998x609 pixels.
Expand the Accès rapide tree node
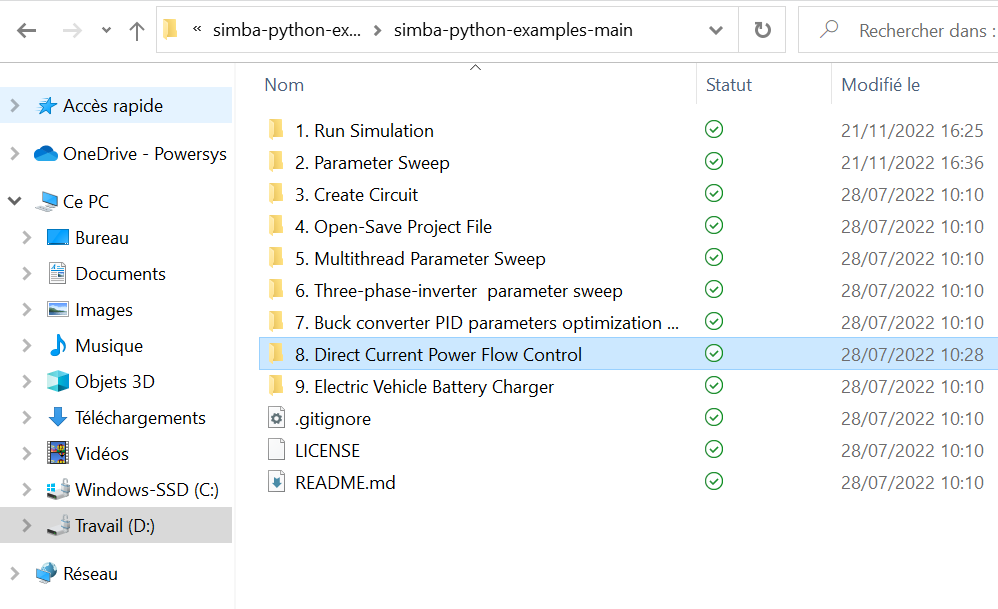pos(14,106)
